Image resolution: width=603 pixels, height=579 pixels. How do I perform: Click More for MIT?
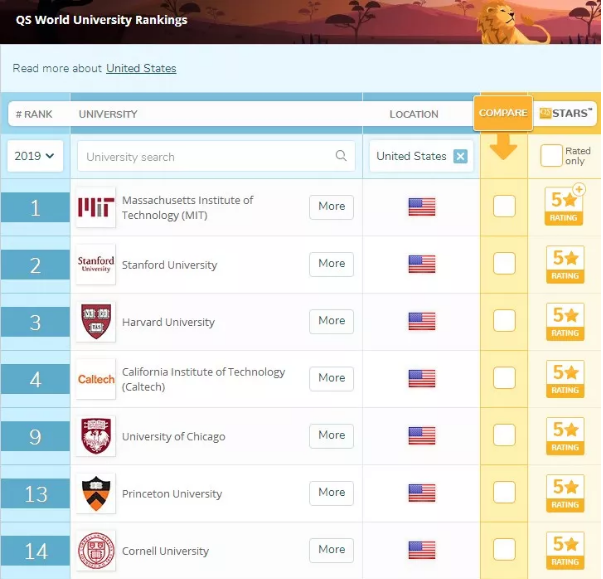331,207
